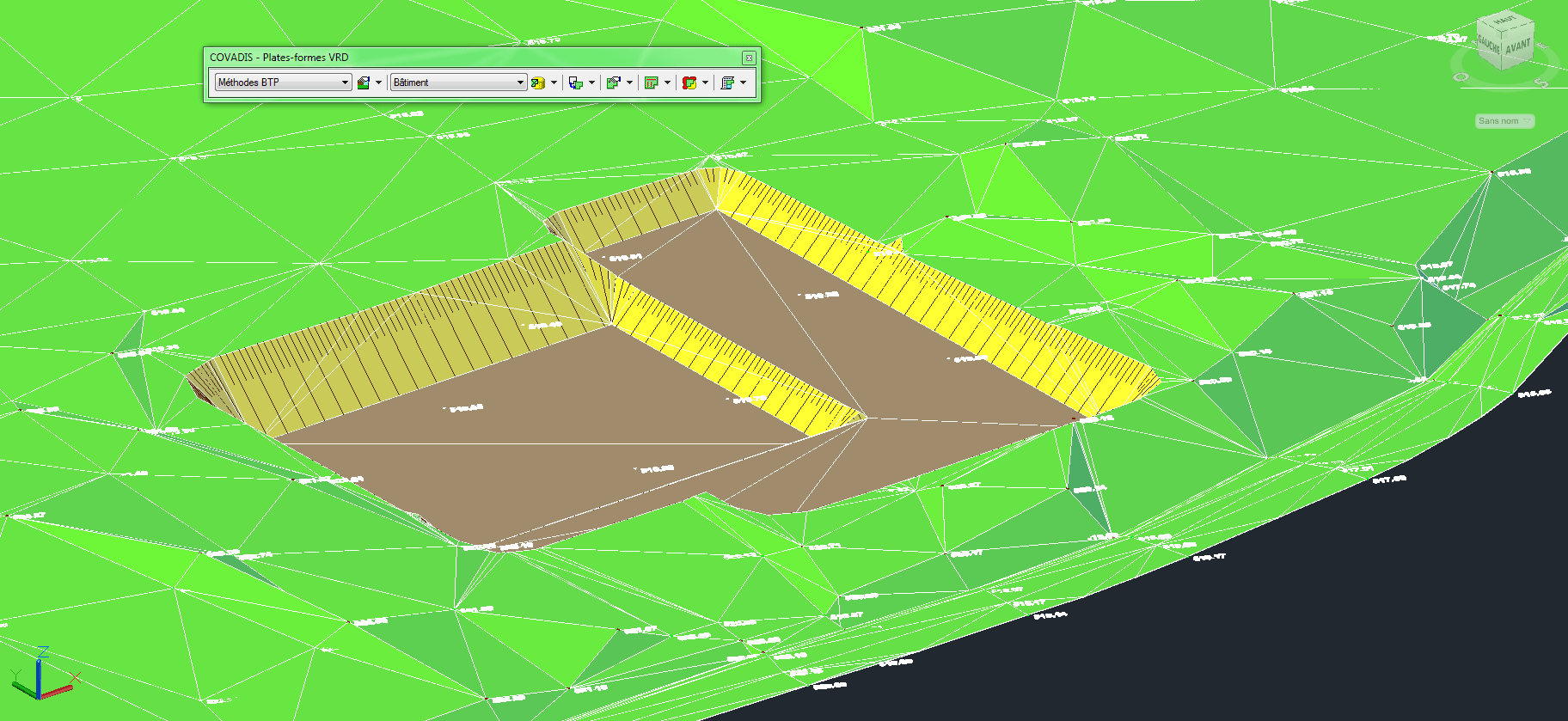Select the HAUT face of the ViewCube
Viewport: 1568px width, 721px height.
tap(1505, 21)
